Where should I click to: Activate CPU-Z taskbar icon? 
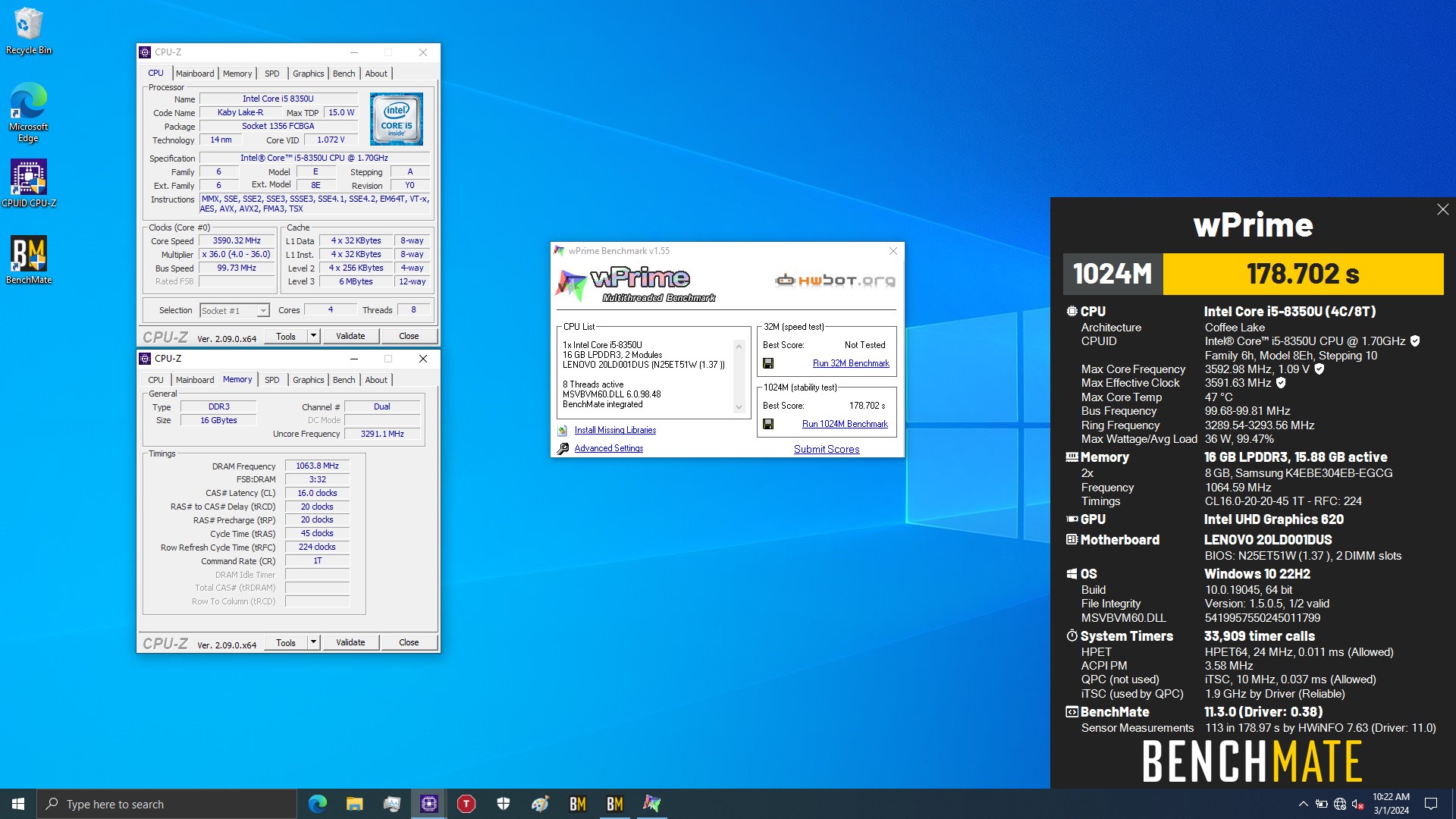pos(429,804)
